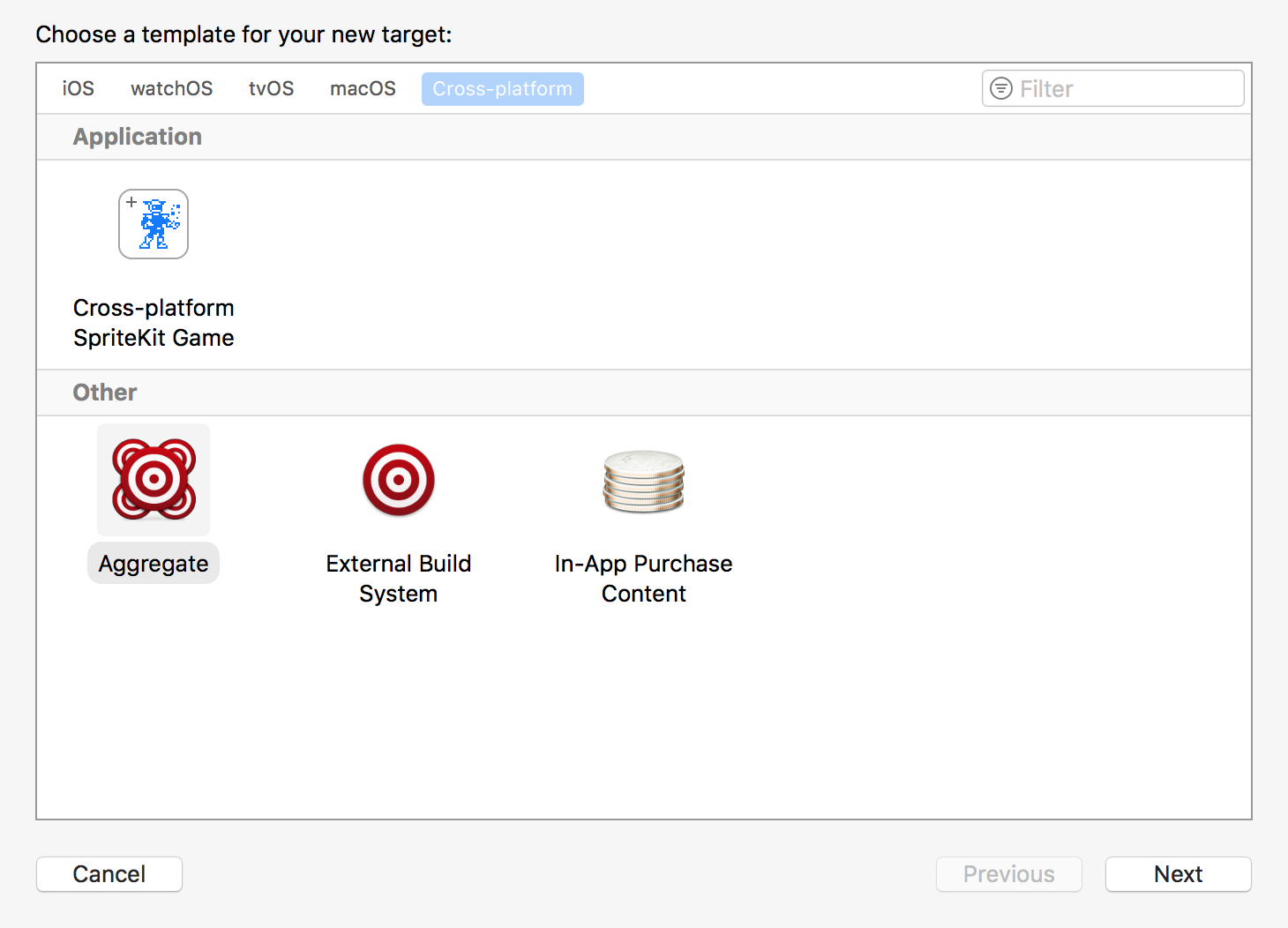Pick the External Build System bullseye icon
1288x928 pixels.
tap(399, 480)
